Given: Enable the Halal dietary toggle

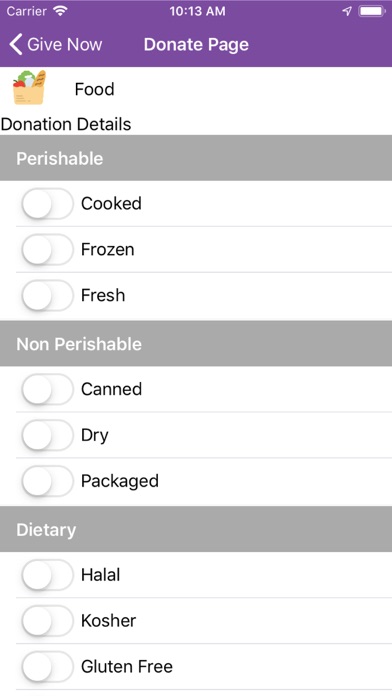Looking at the screenshot, I should tap(47, 575).
